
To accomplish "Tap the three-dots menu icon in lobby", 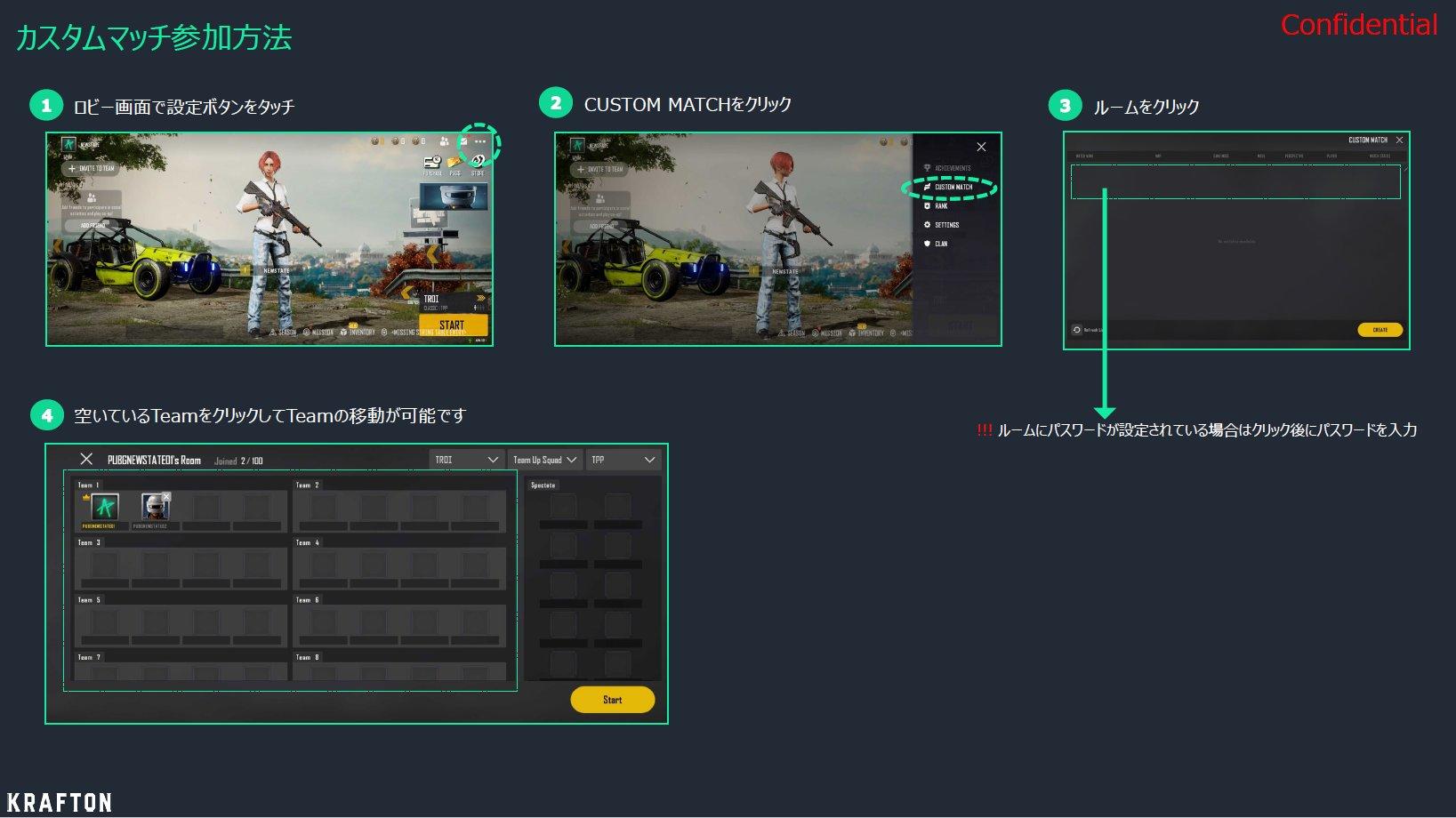I will tap(480, 142).
